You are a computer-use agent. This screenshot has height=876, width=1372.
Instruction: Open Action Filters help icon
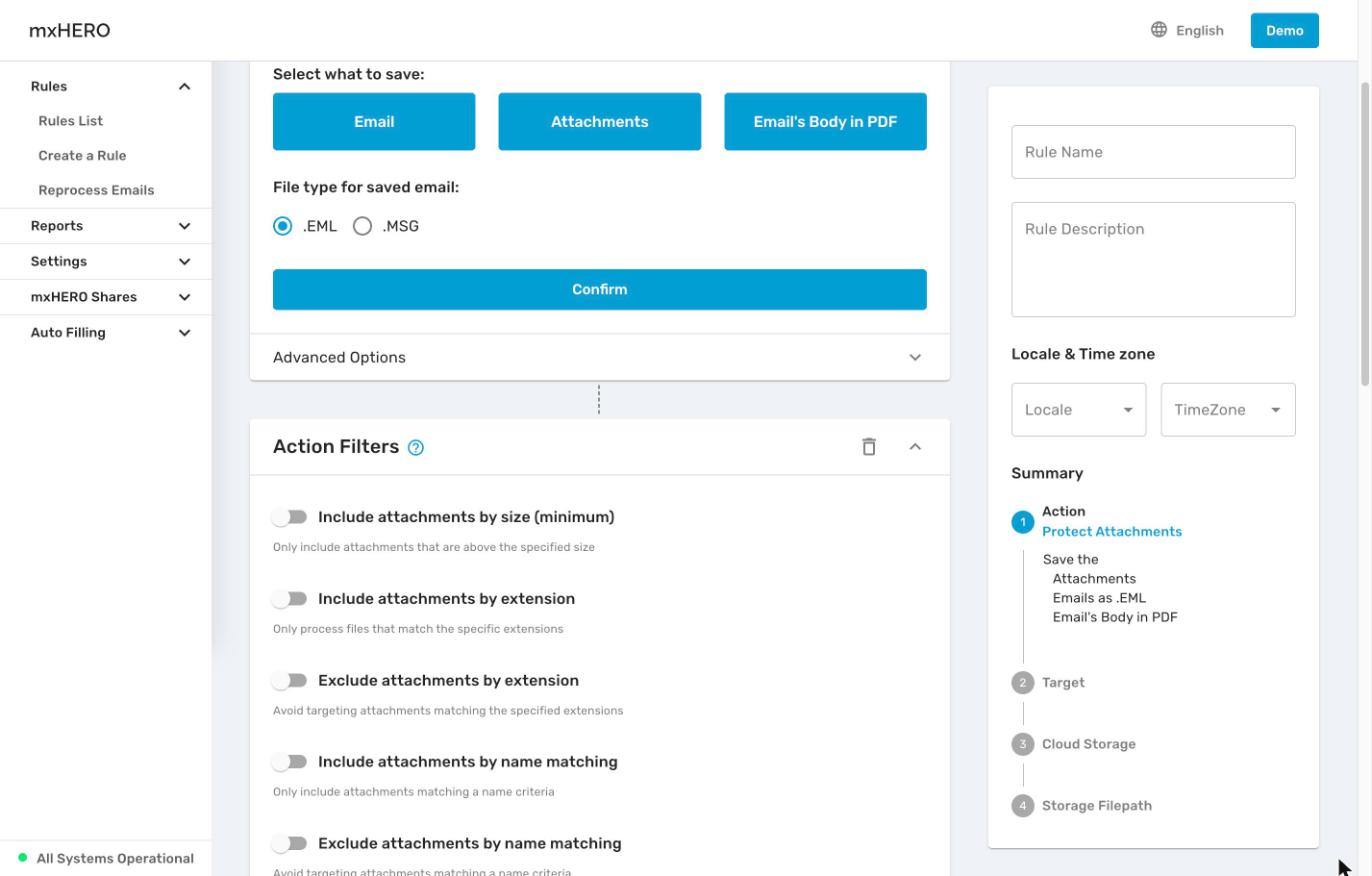click(416, 448)
